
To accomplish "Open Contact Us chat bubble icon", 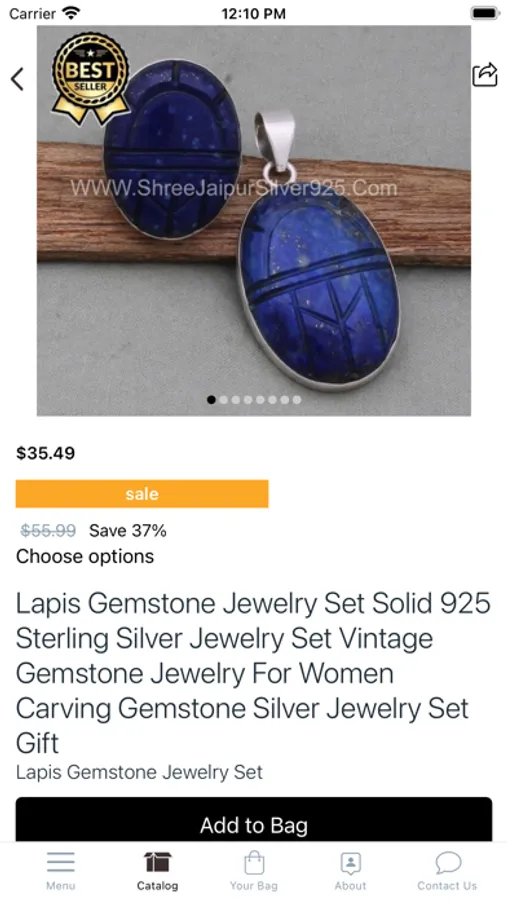I will coord(448,862).
